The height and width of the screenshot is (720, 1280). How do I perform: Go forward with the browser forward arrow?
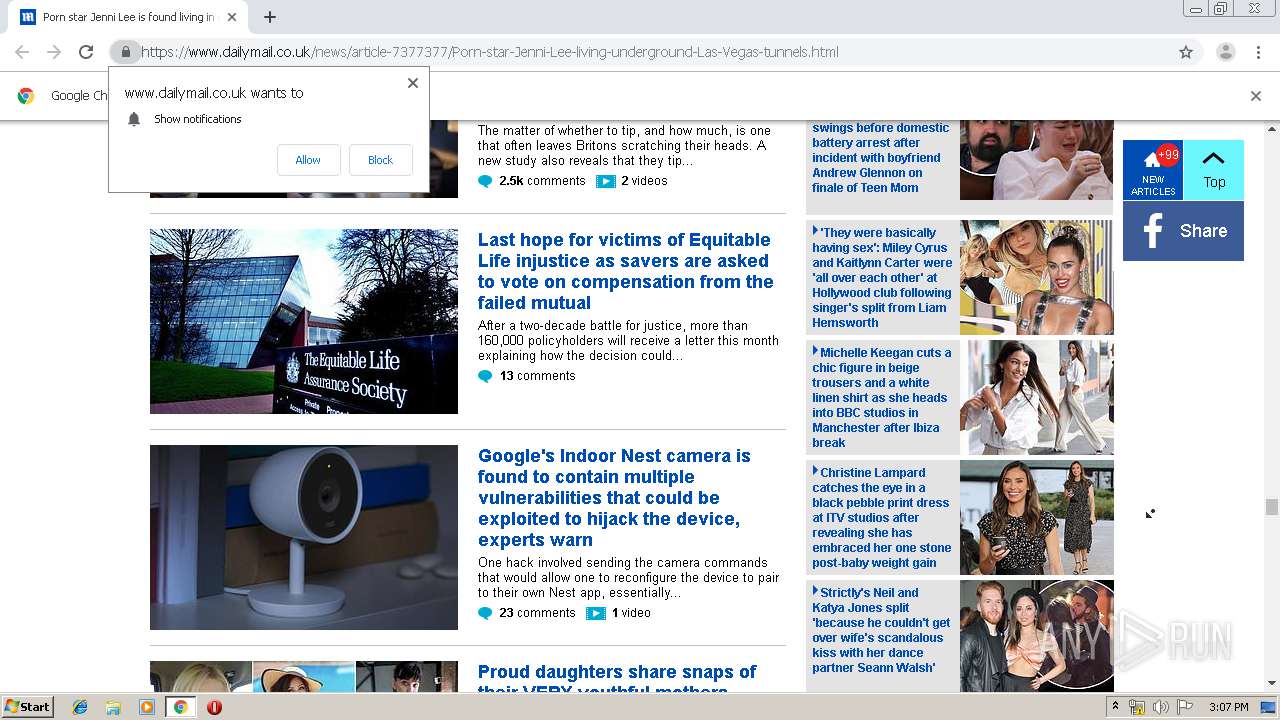coord(54,52)
